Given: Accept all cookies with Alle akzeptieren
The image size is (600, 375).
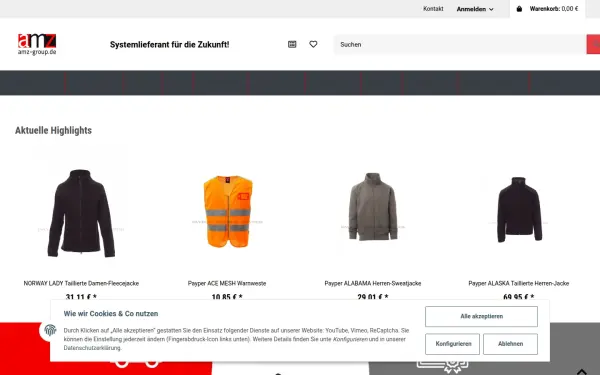Looking at the screenshot, I should pos(481,316).
